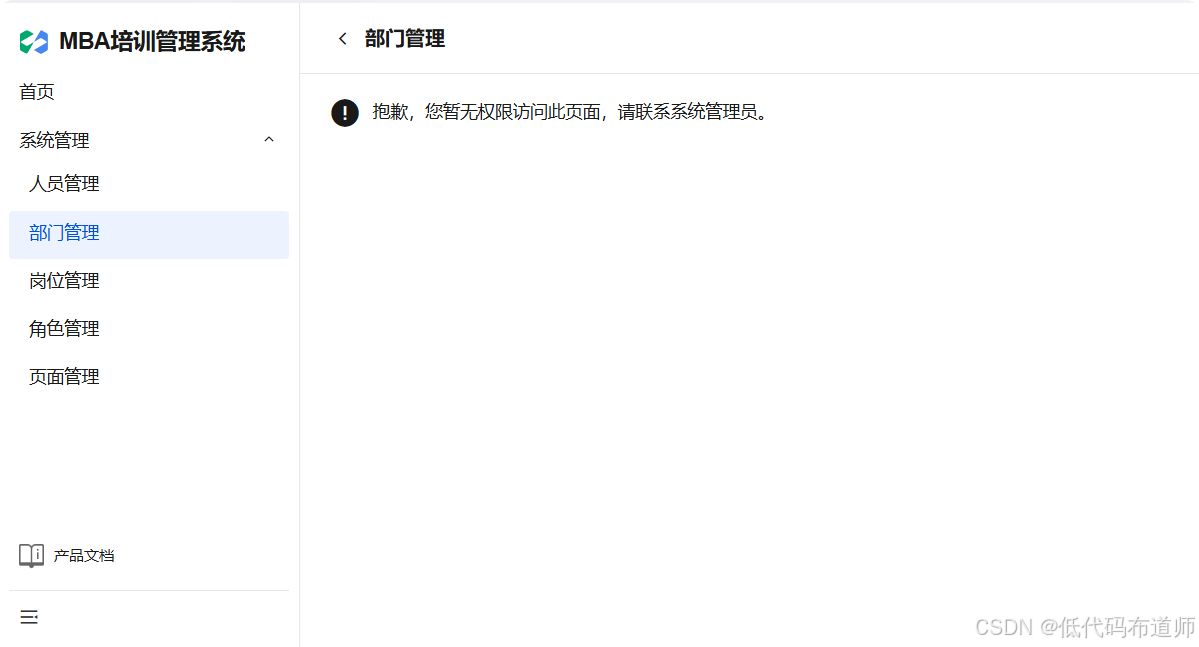Open the 产品文档 link text
The height and width of the screenshot is (647, 1199).
(x=84, y=556)
